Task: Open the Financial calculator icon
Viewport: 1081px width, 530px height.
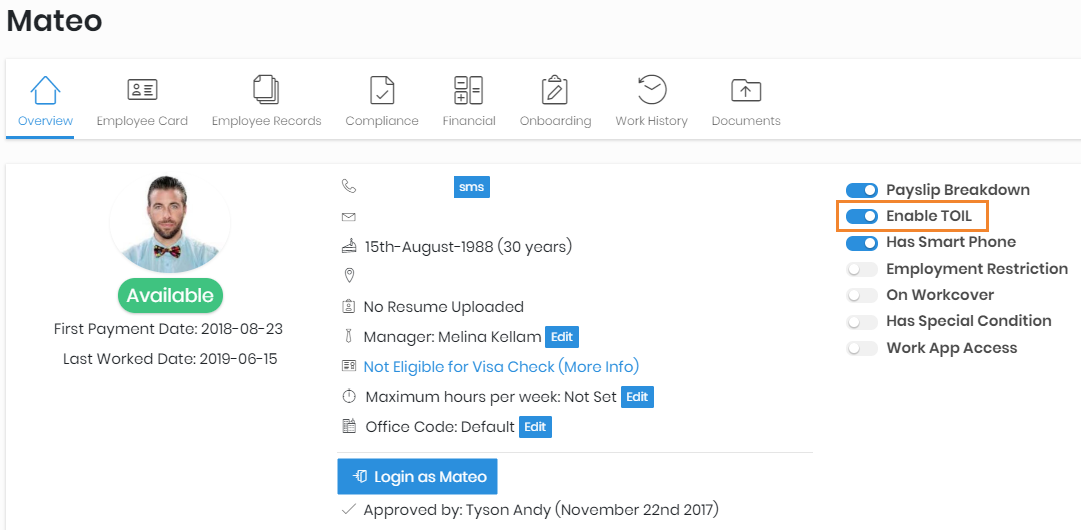Action: [x=468, y=90]
